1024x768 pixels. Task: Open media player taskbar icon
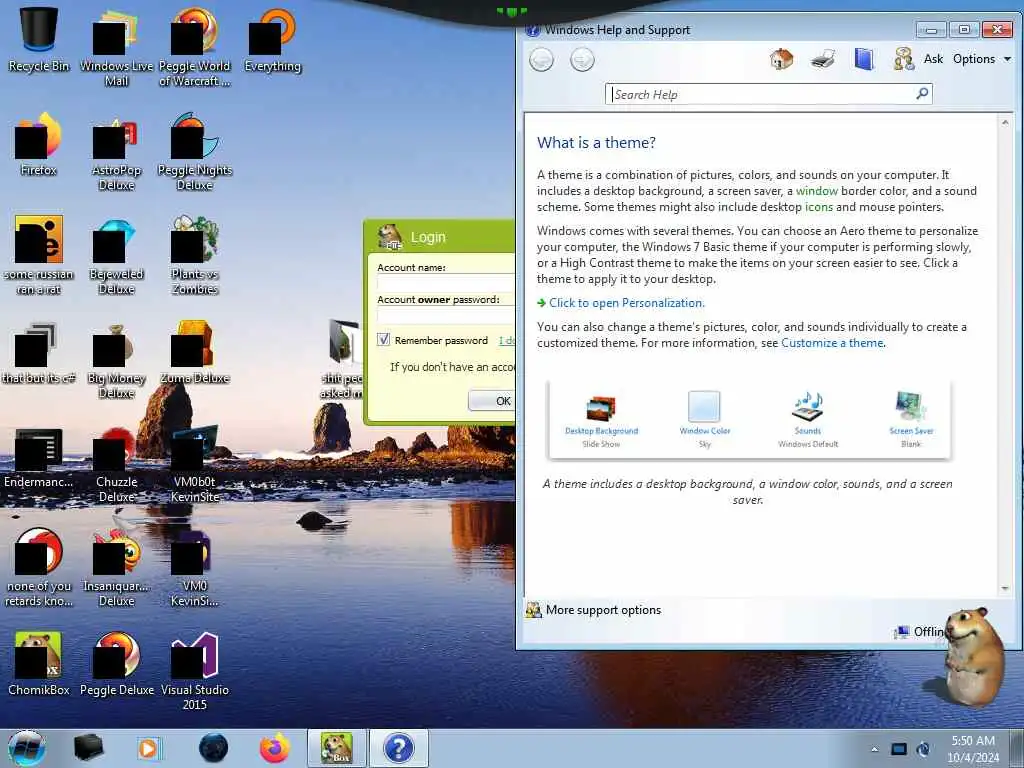[149, 748]
